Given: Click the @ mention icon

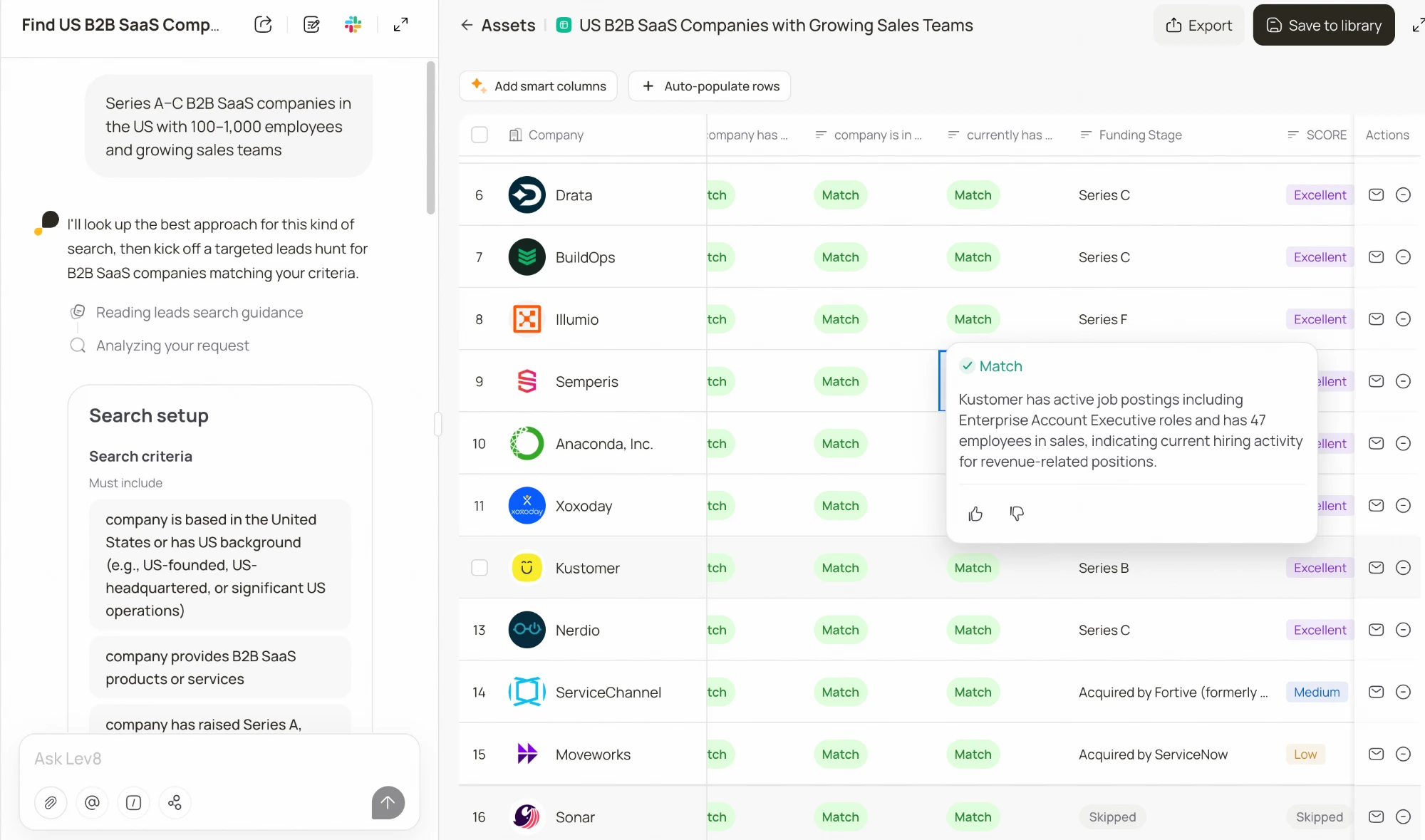Looking at the screenshot, I should coord(92,803).
